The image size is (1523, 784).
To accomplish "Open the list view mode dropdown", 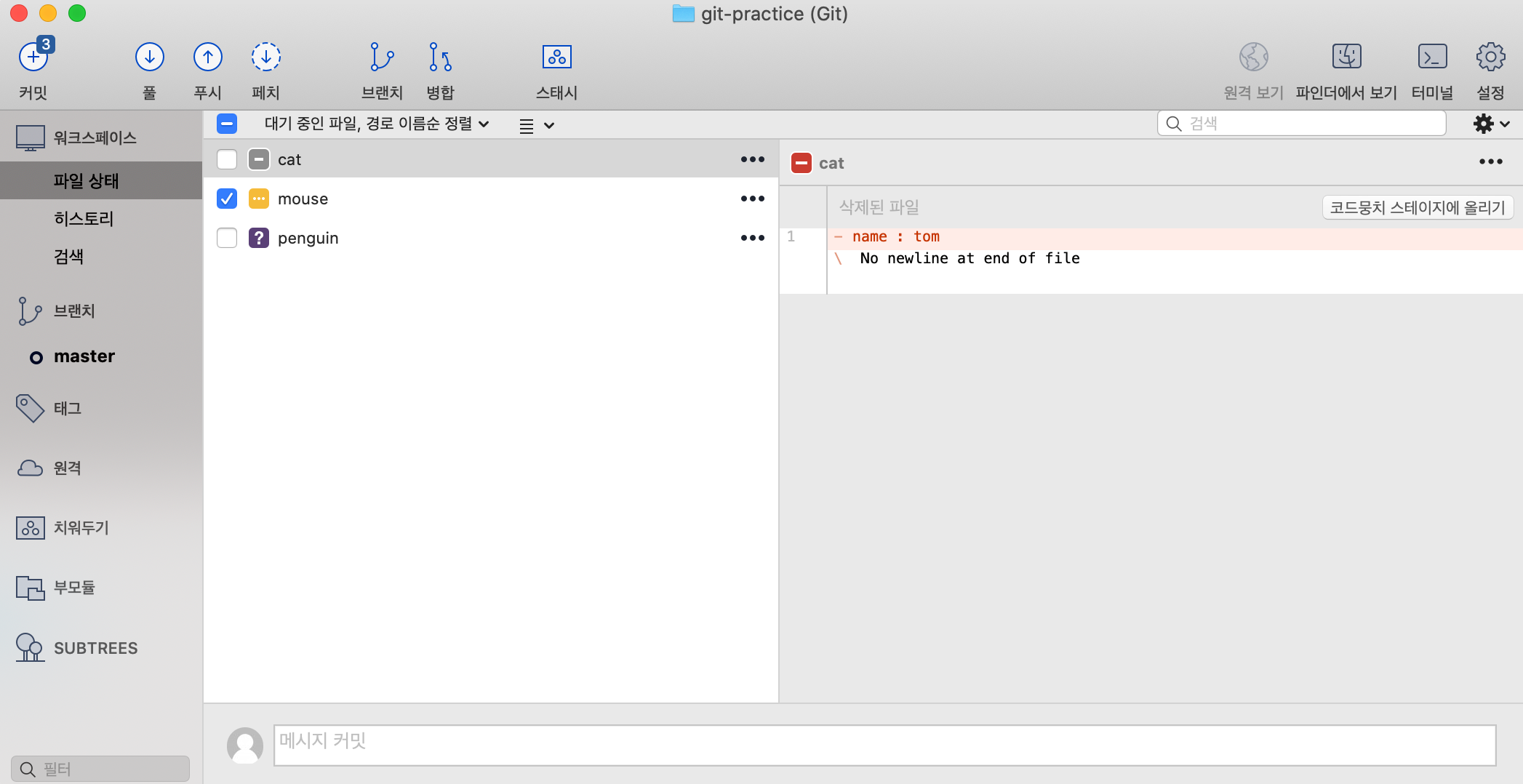I will [x=537, y=125].
